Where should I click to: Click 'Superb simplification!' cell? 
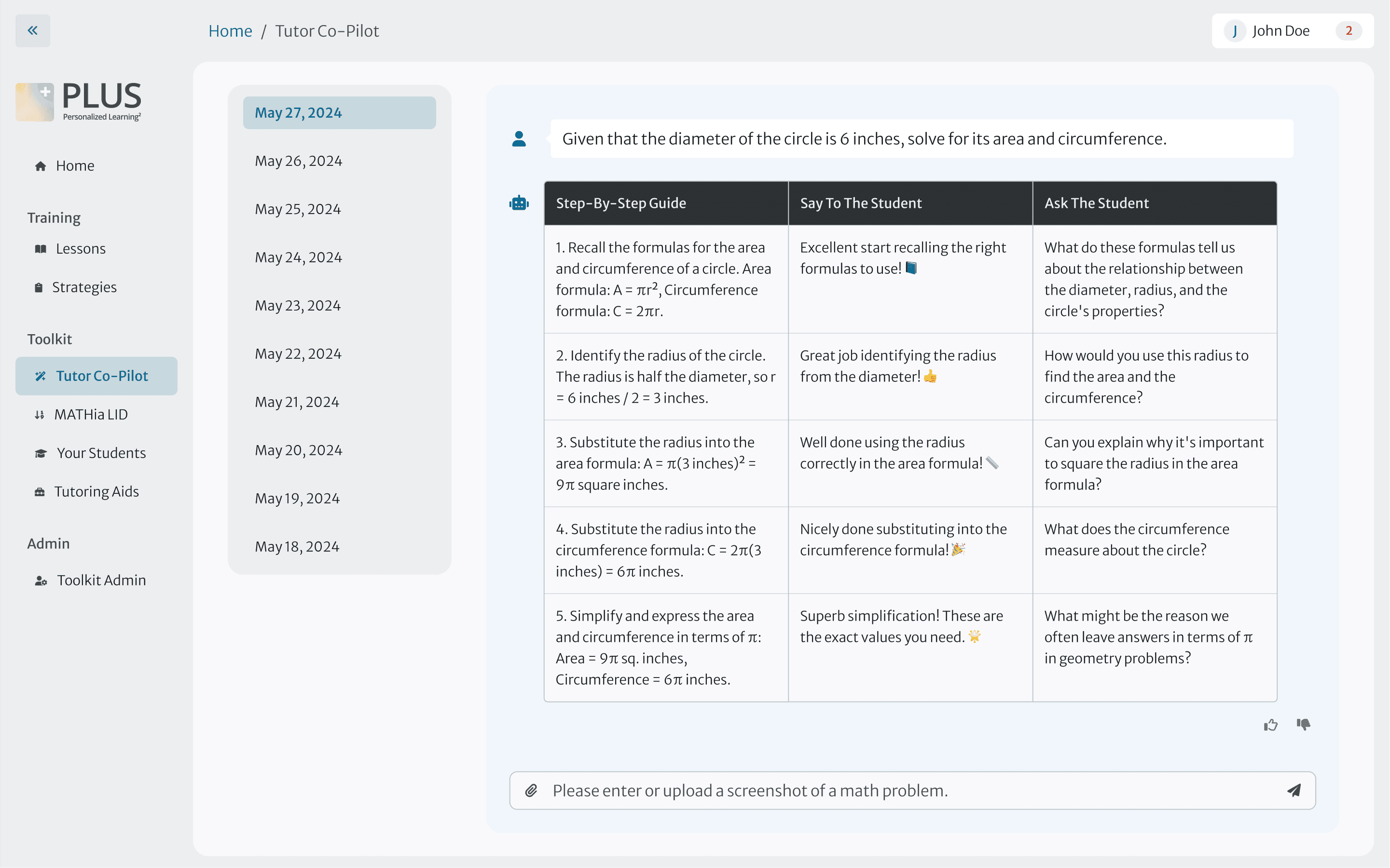point(910,648)
